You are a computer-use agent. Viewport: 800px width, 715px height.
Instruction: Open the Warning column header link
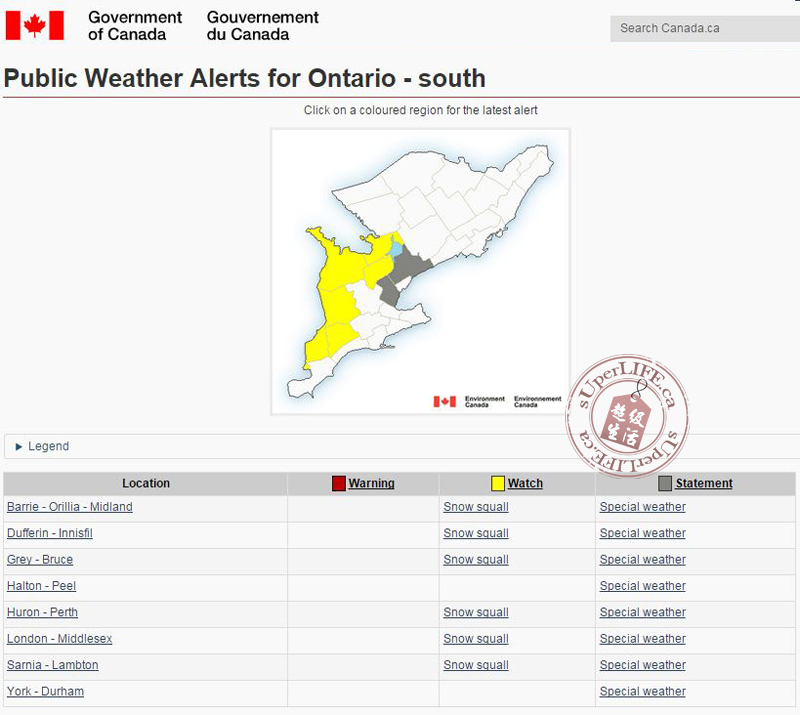point(371,484)
